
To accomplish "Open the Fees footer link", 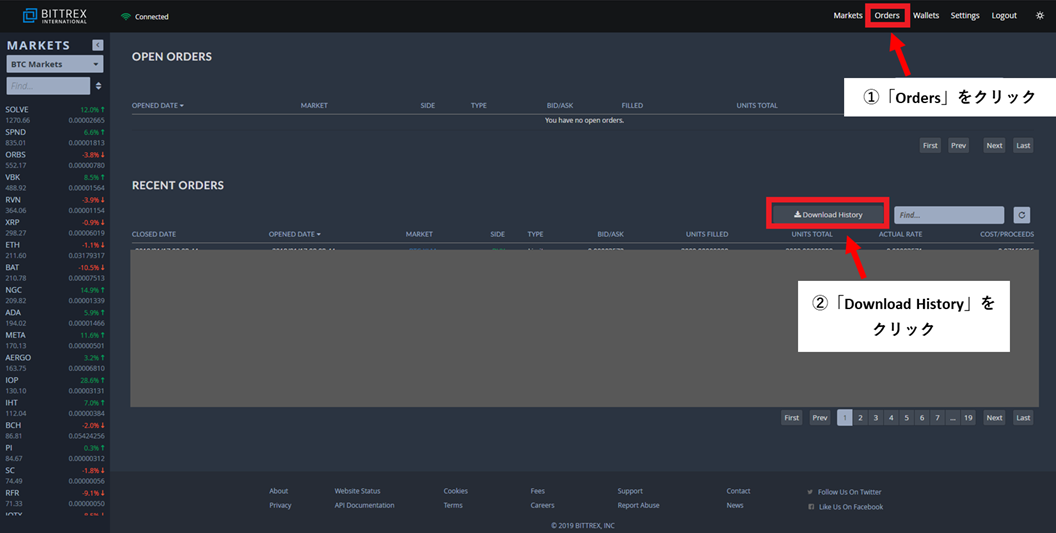I will (x=537, y=491).
